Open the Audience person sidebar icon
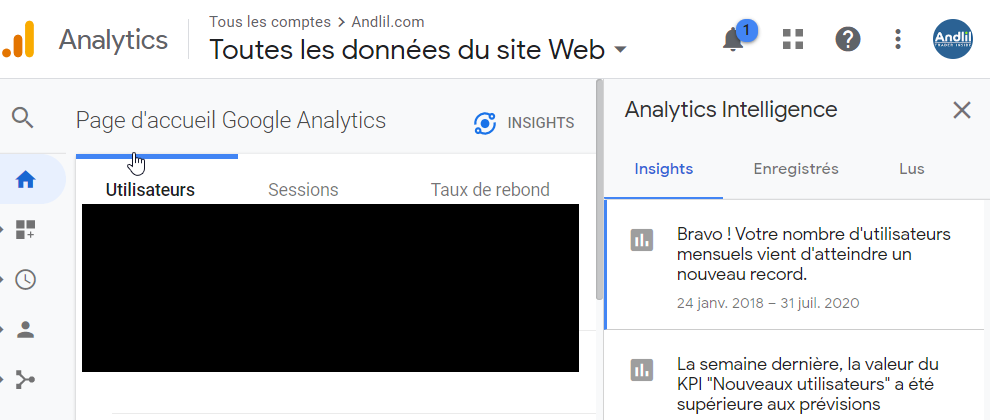990x420 pixels. coord(26,329)
